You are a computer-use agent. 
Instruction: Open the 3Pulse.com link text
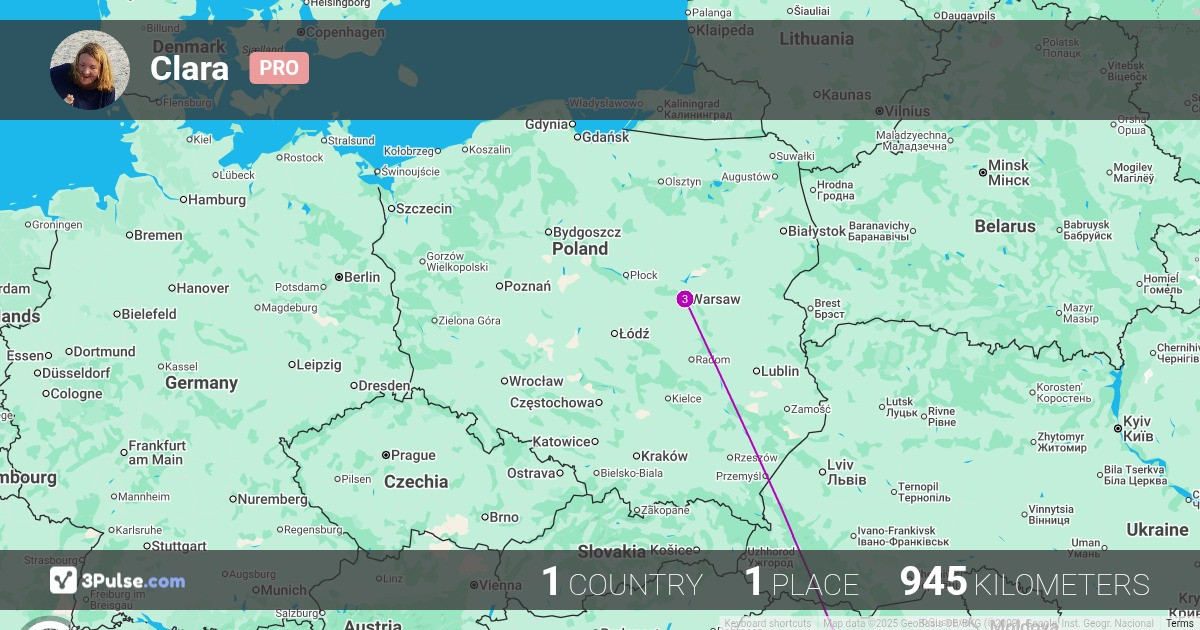[133, 581]
